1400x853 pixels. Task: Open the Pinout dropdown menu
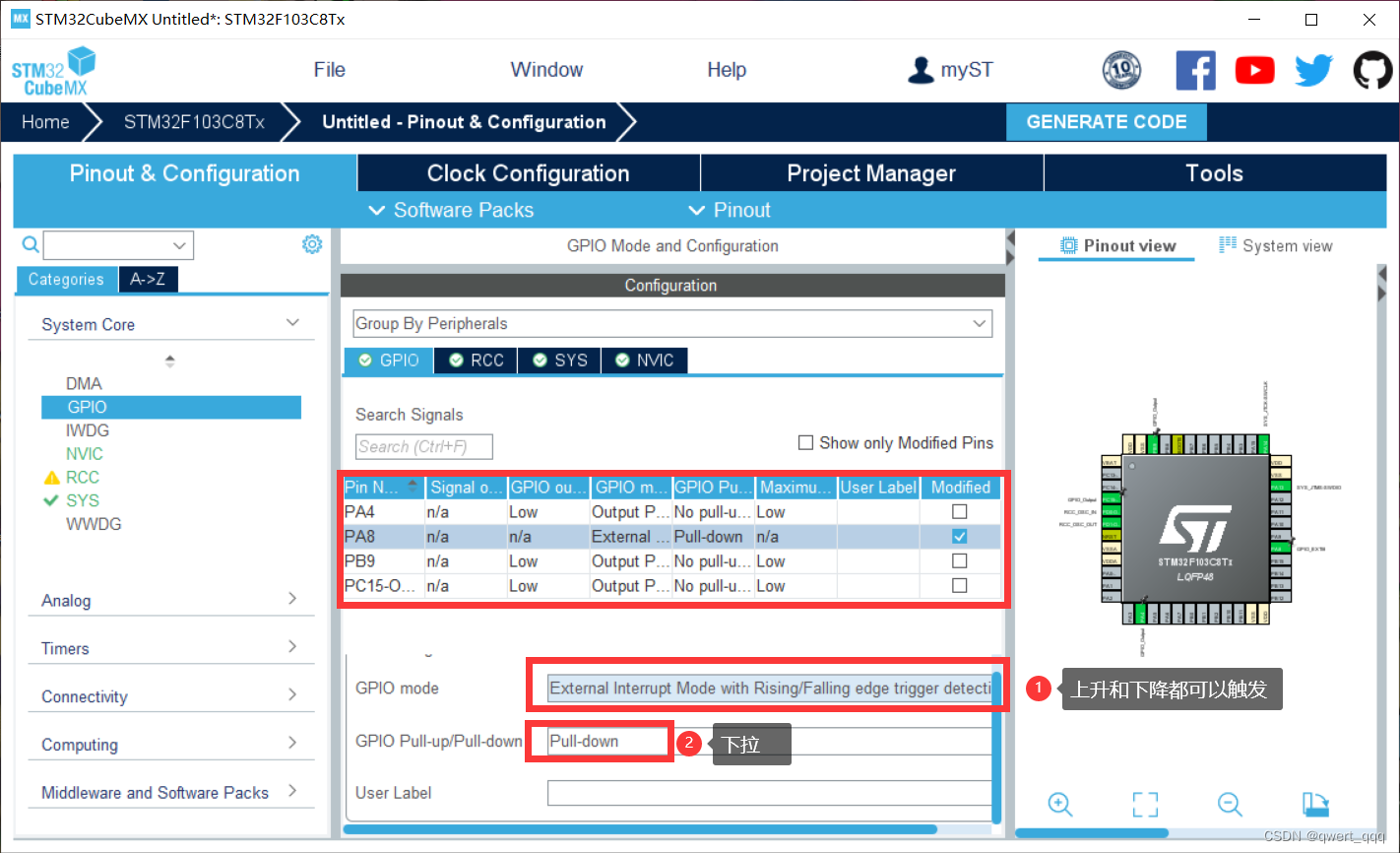pos(730,211)
